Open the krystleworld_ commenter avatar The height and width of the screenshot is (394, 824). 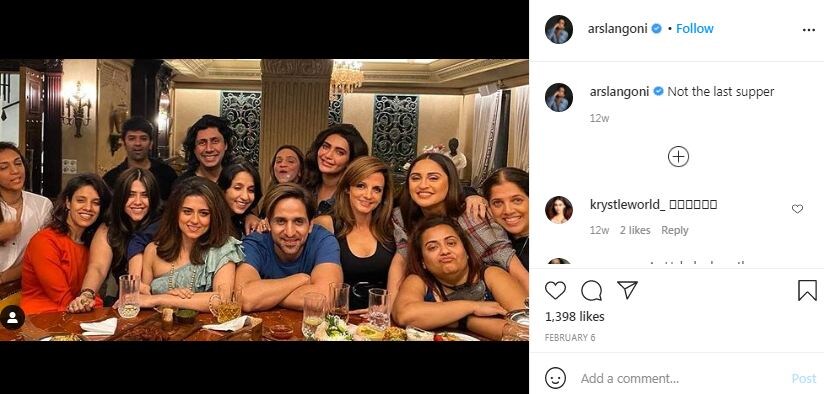(559, 210)
